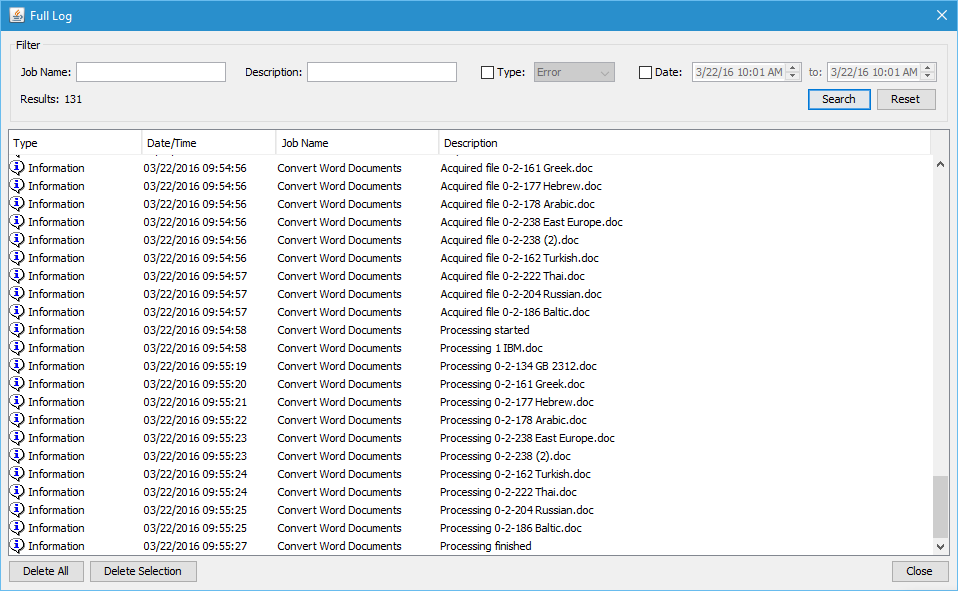
Task: Enable the Type filter checkbox
Action: [488, 72]
